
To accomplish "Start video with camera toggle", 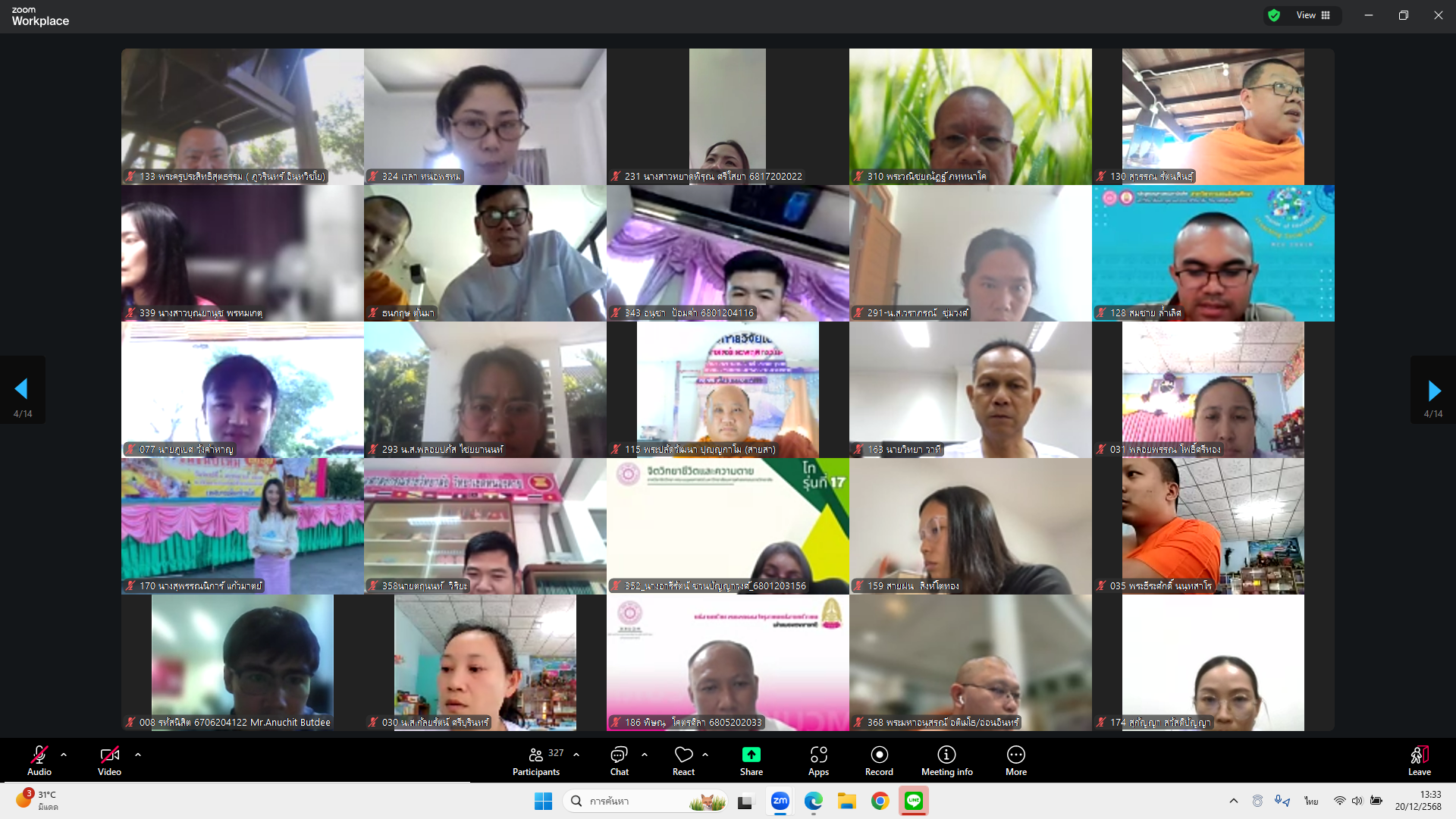I will point(109,755).
